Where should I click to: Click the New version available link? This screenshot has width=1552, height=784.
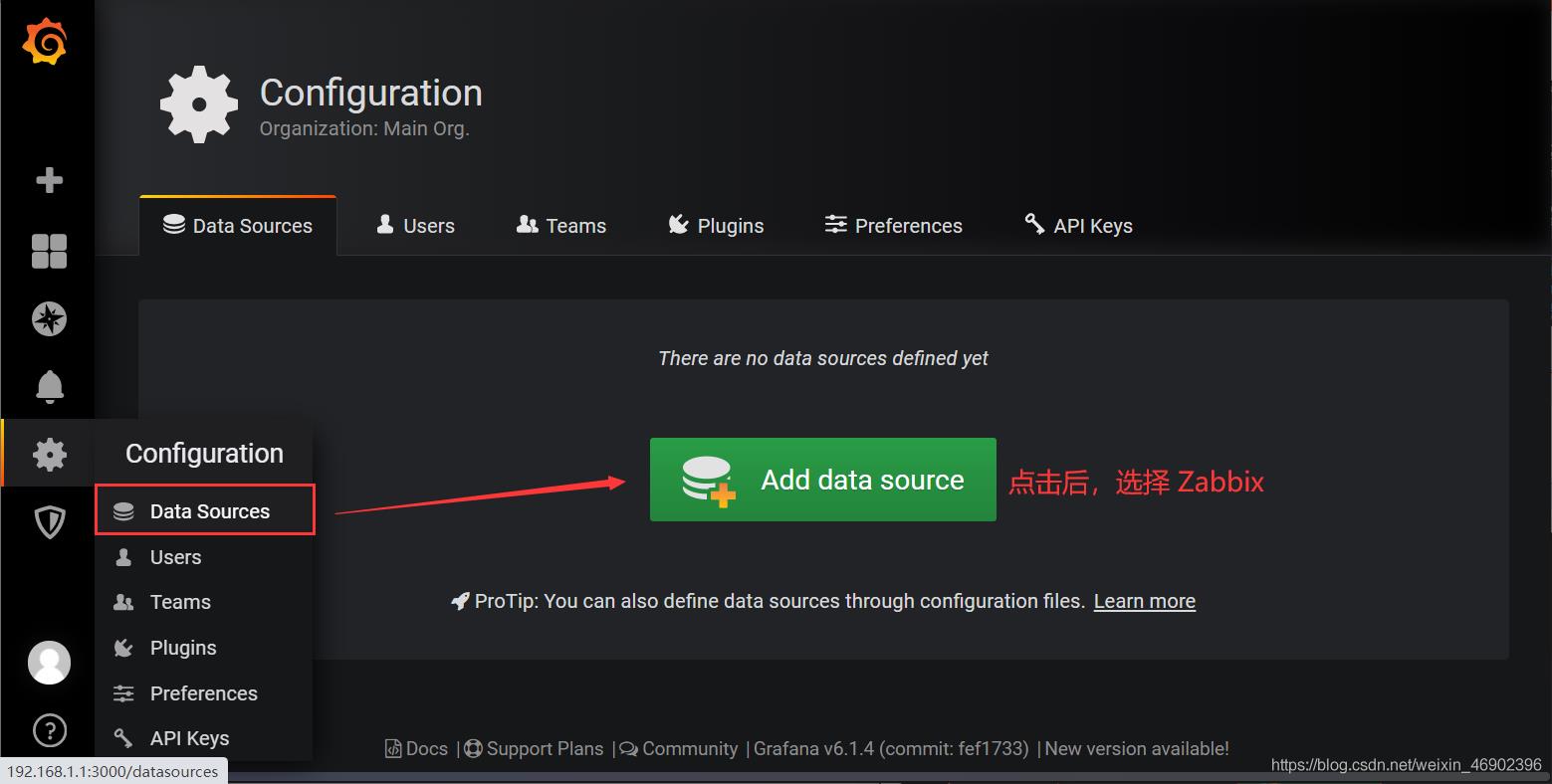click(1137, 749)
